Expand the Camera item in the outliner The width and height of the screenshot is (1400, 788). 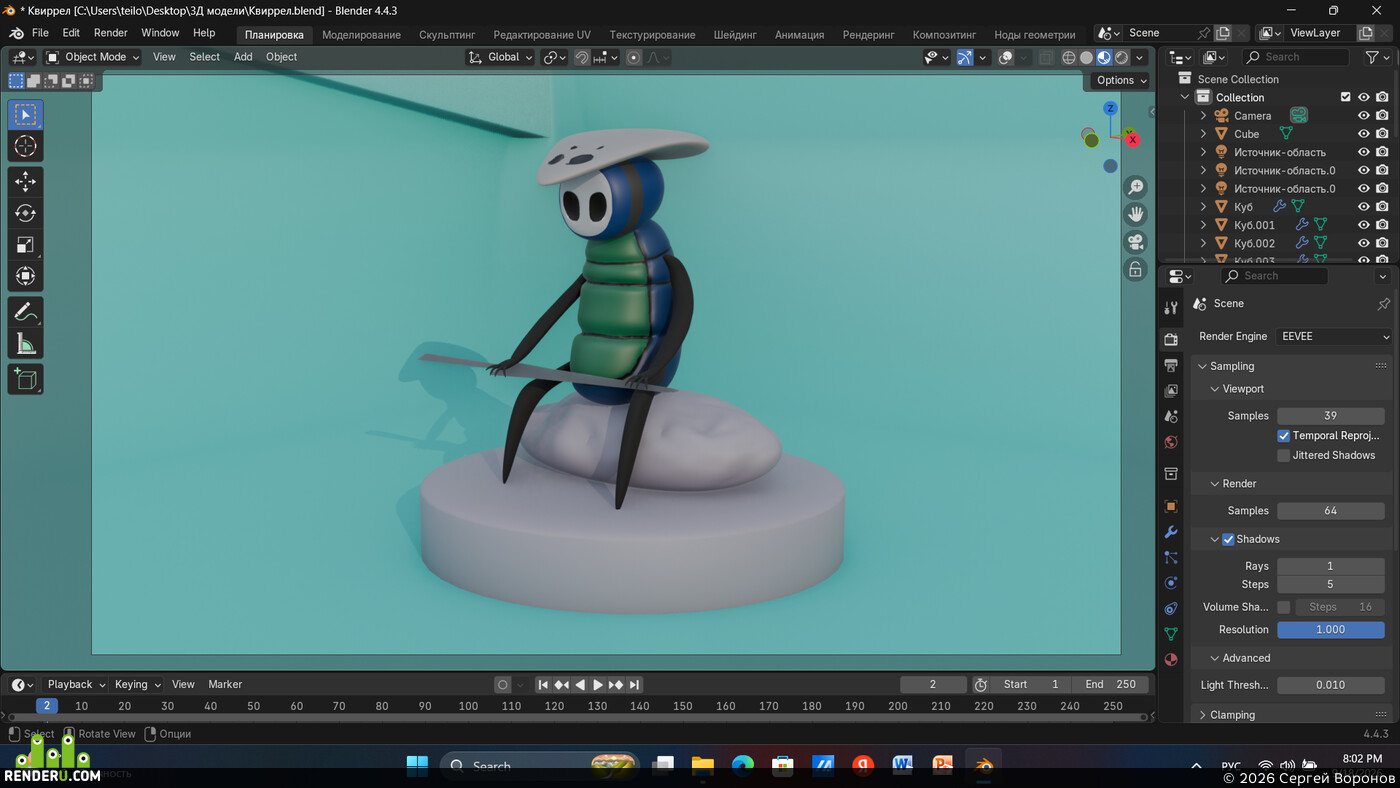pyautogui.click(x=1204, y=116)
